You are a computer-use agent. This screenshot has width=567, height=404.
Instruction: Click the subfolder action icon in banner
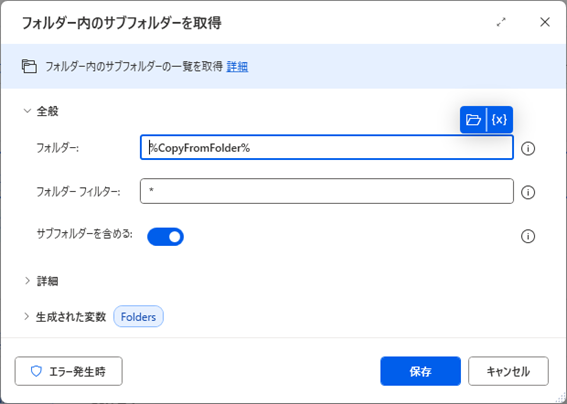tap(29, 67)
